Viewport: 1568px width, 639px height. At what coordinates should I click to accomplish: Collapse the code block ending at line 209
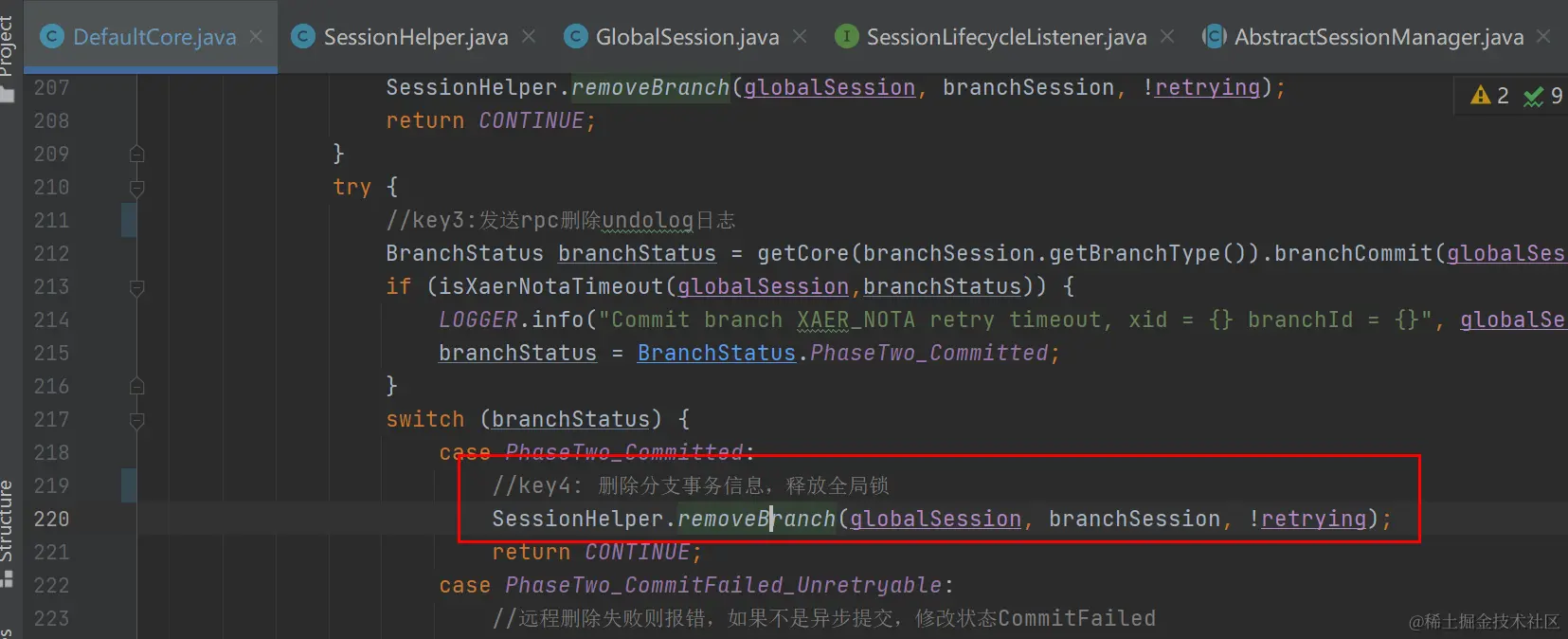click(136, 154)
